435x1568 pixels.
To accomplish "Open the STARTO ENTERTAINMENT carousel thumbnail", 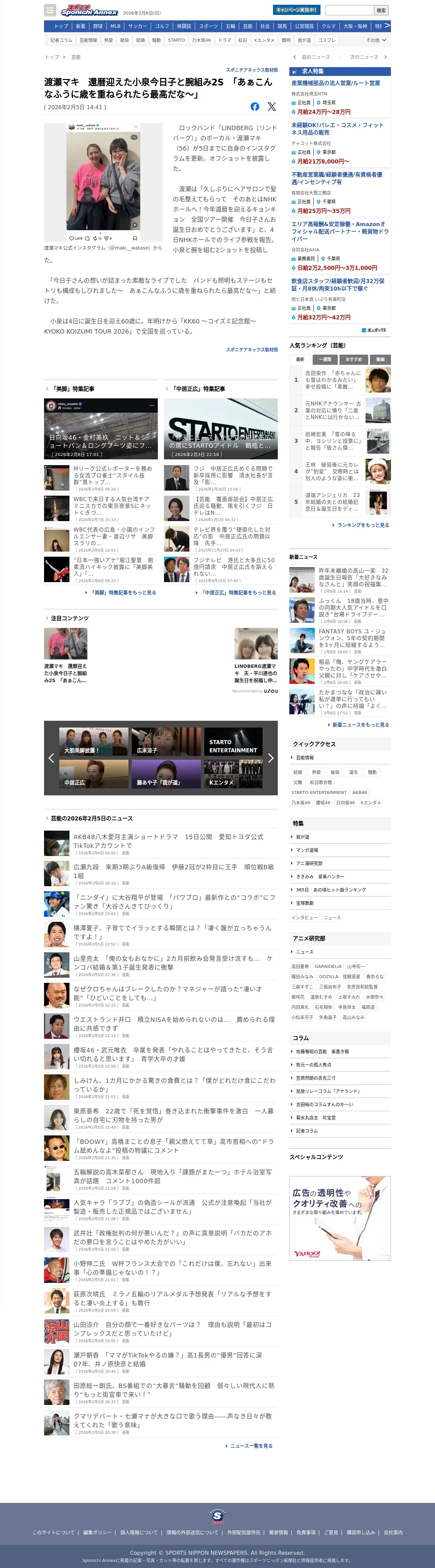I will [233, 742].
